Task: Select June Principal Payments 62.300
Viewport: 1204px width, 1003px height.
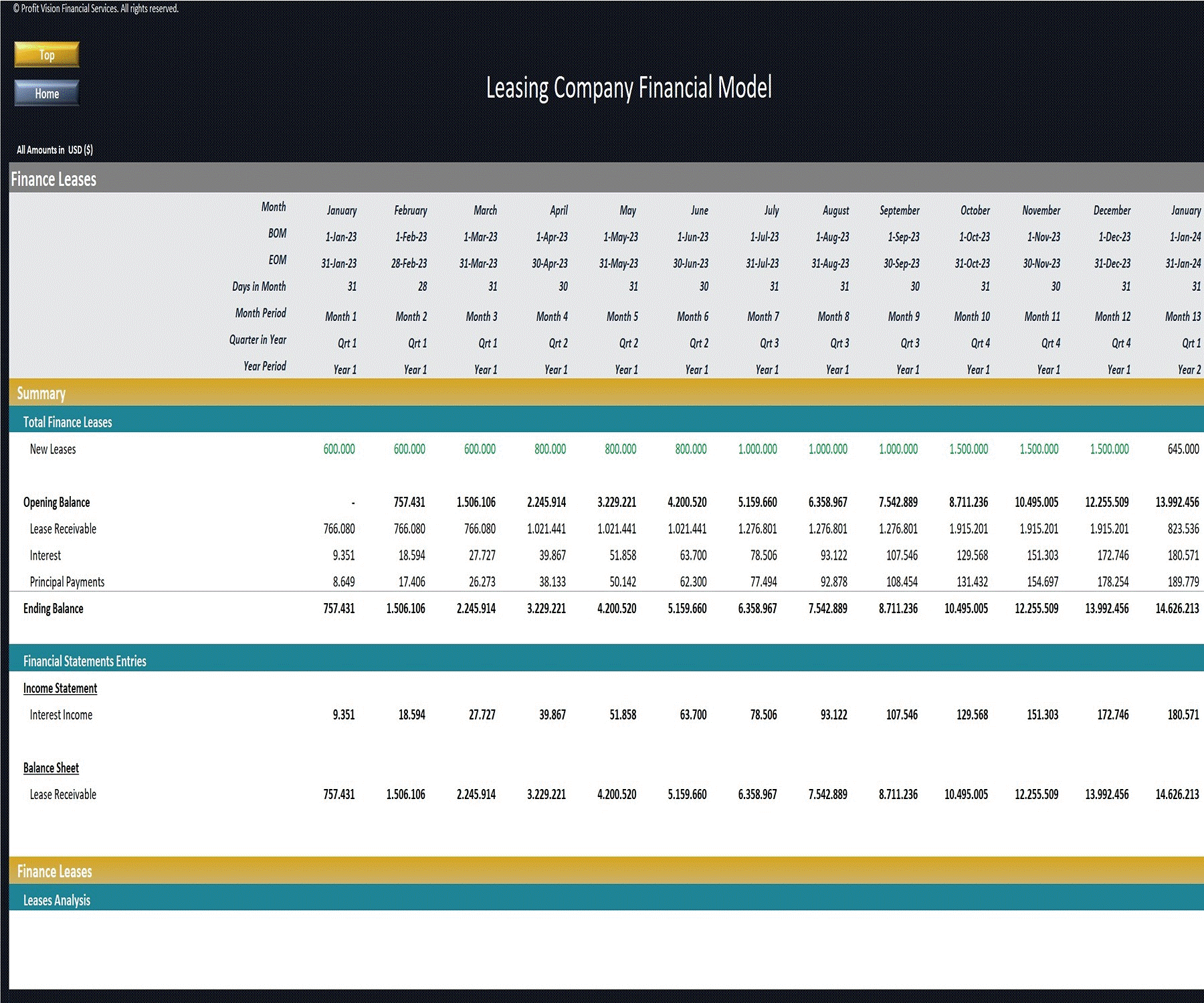Action: 693,582
